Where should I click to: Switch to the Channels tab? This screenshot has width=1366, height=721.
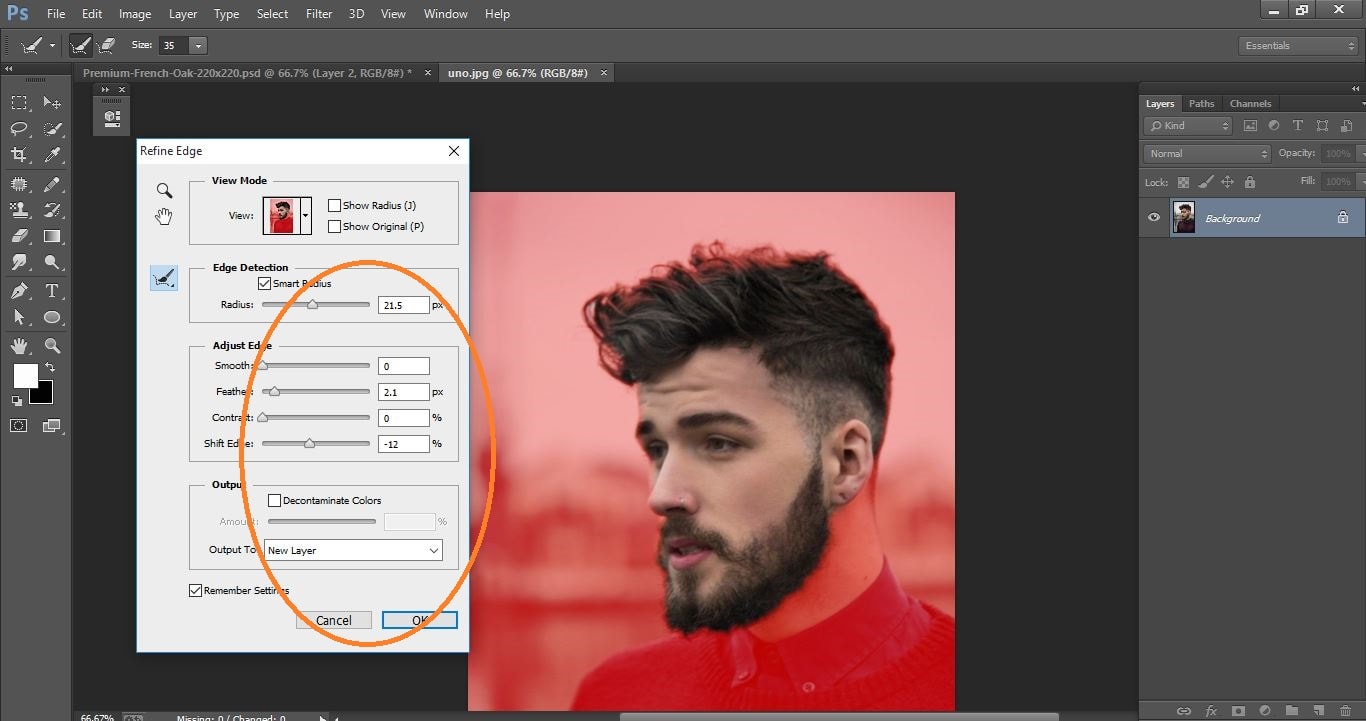1250,103
